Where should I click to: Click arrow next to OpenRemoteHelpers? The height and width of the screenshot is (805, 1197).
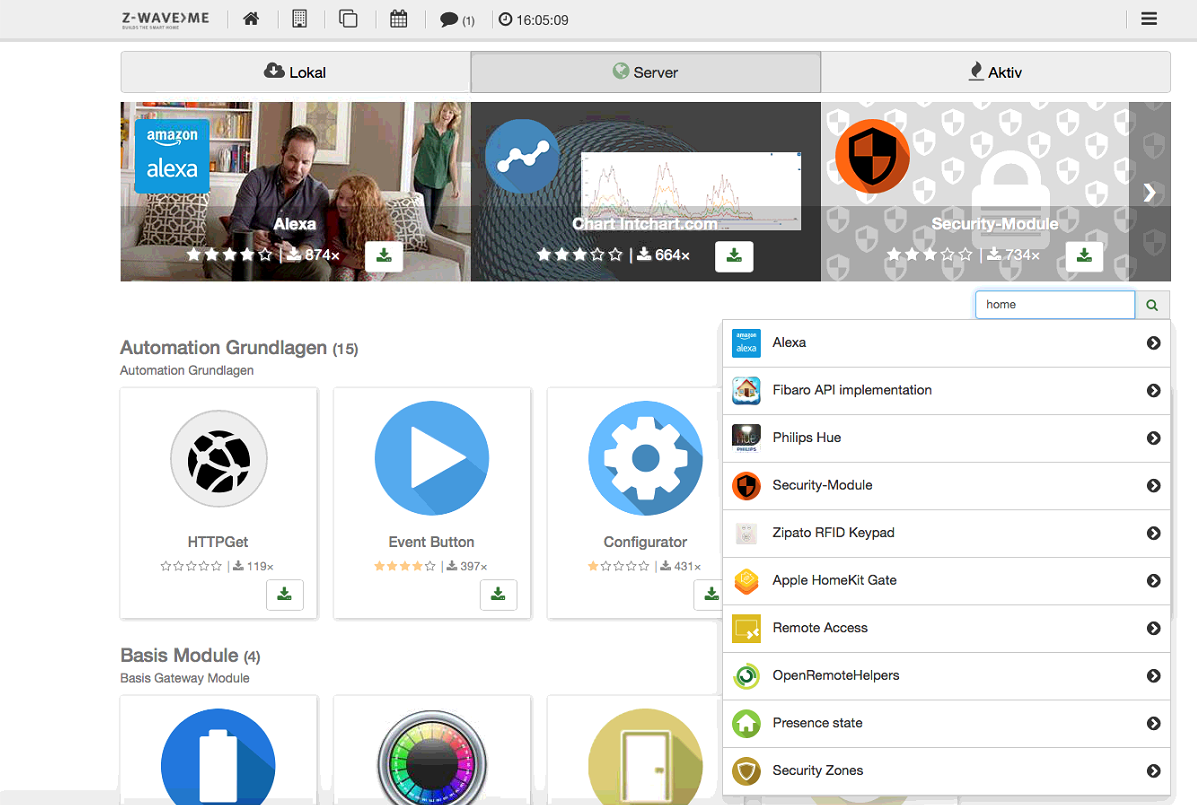click(x=1153, y=676)
